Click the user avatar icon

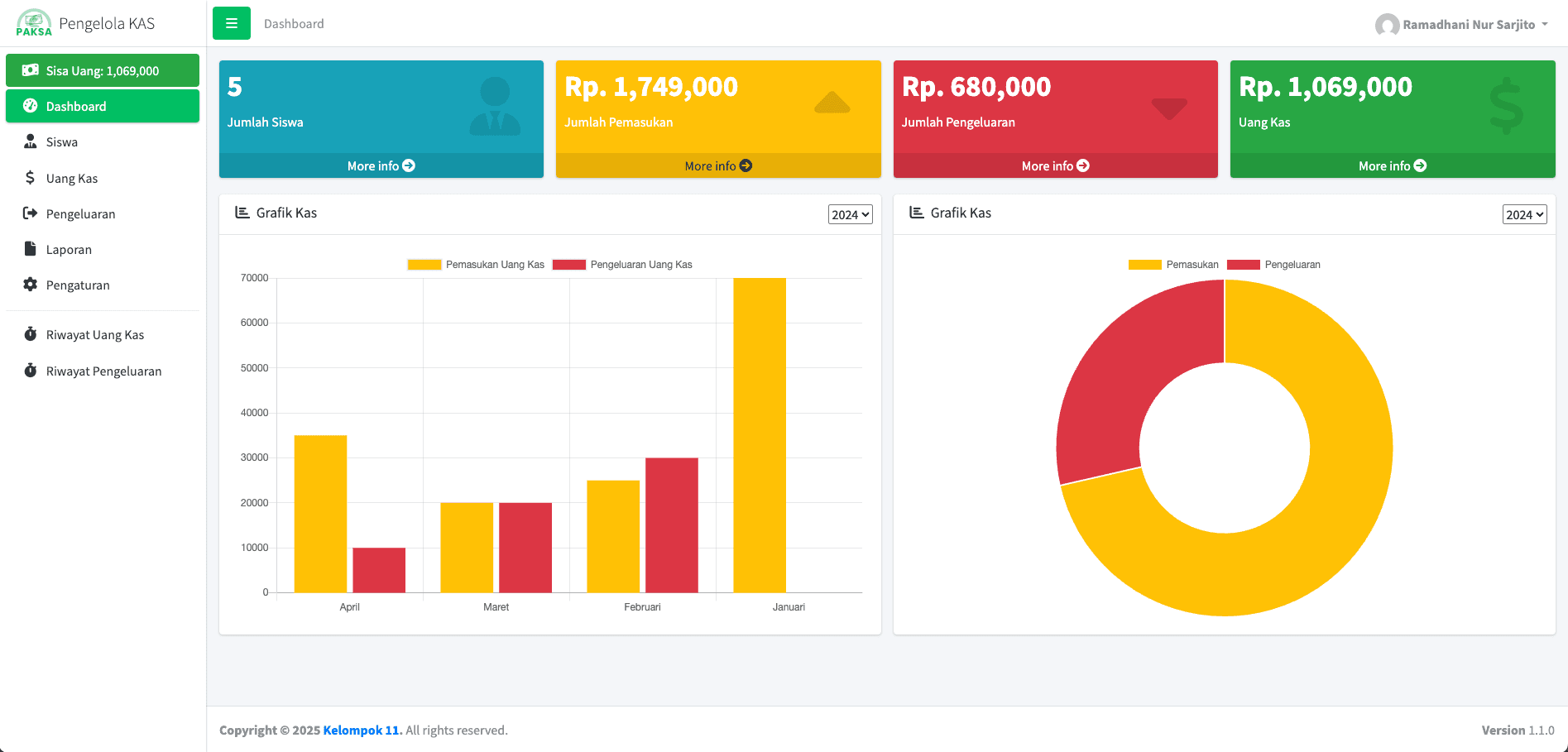[1387, 25]
